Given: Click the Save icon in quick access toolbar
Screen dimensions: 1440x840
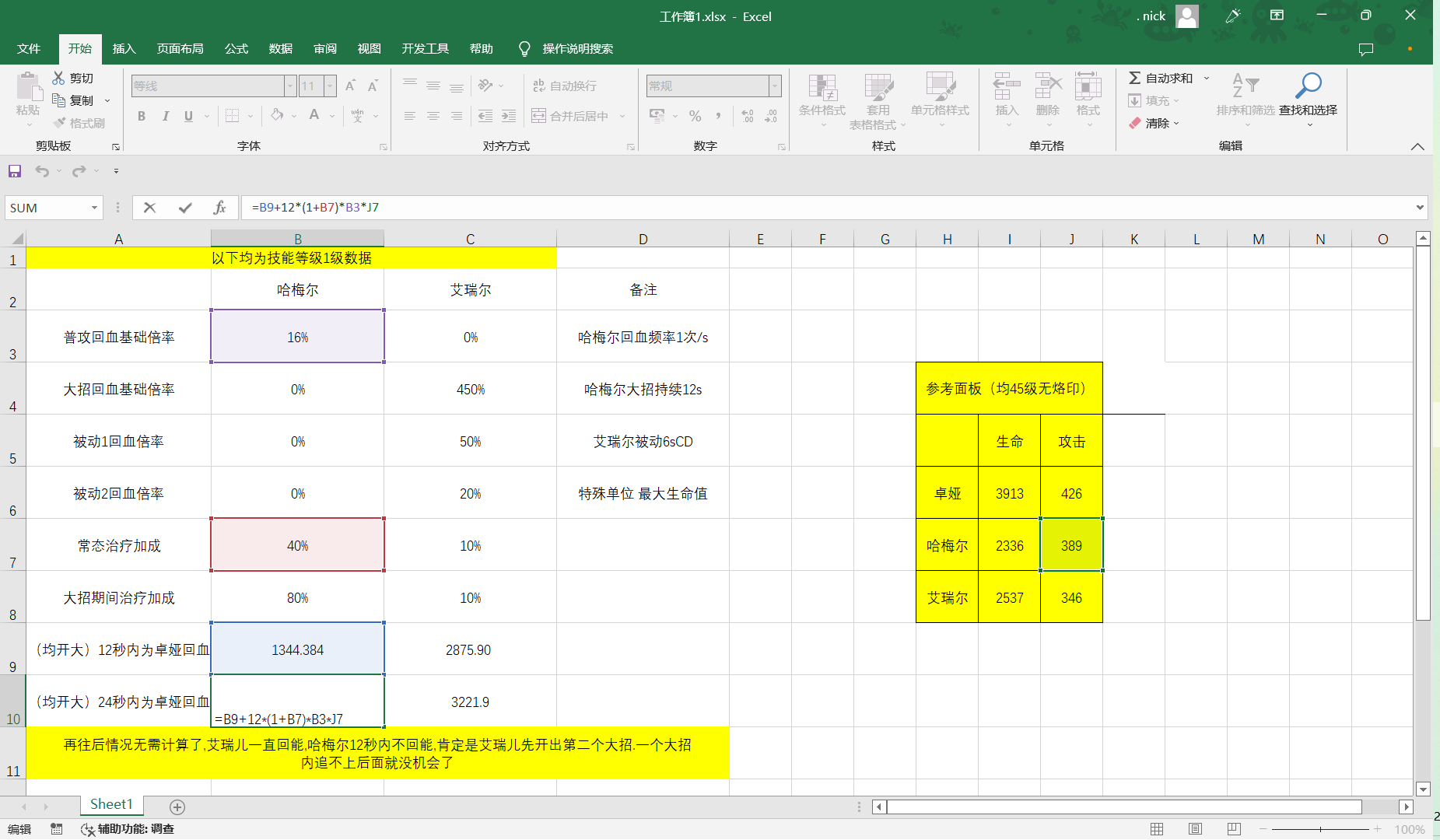Looking at the screenshot, I should pyautogui.click(x=15, y=171).
